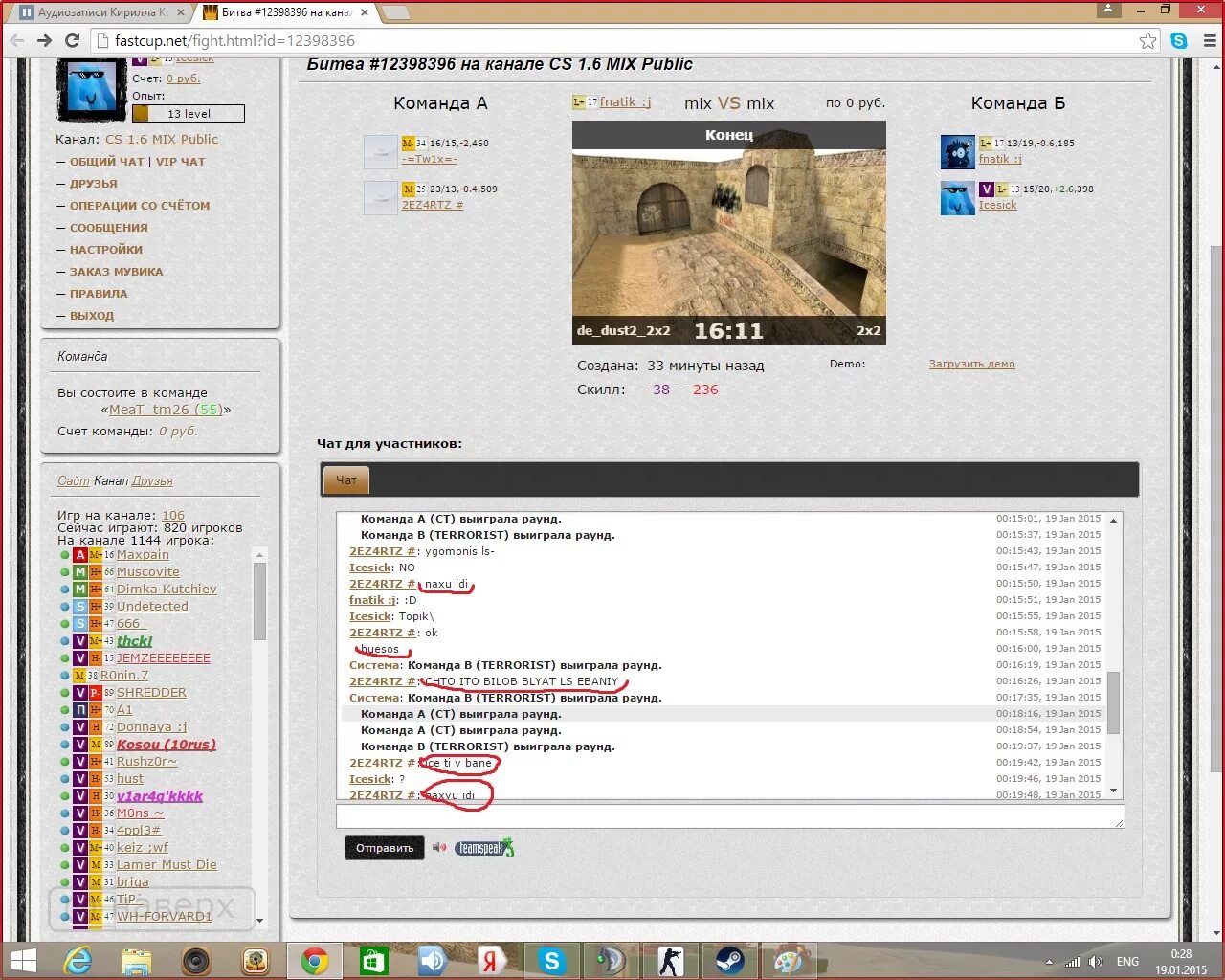Open Kosou (10rus) player link
Image resolution: width=1225 pixels, height=980 pixels.
[167, 745]
